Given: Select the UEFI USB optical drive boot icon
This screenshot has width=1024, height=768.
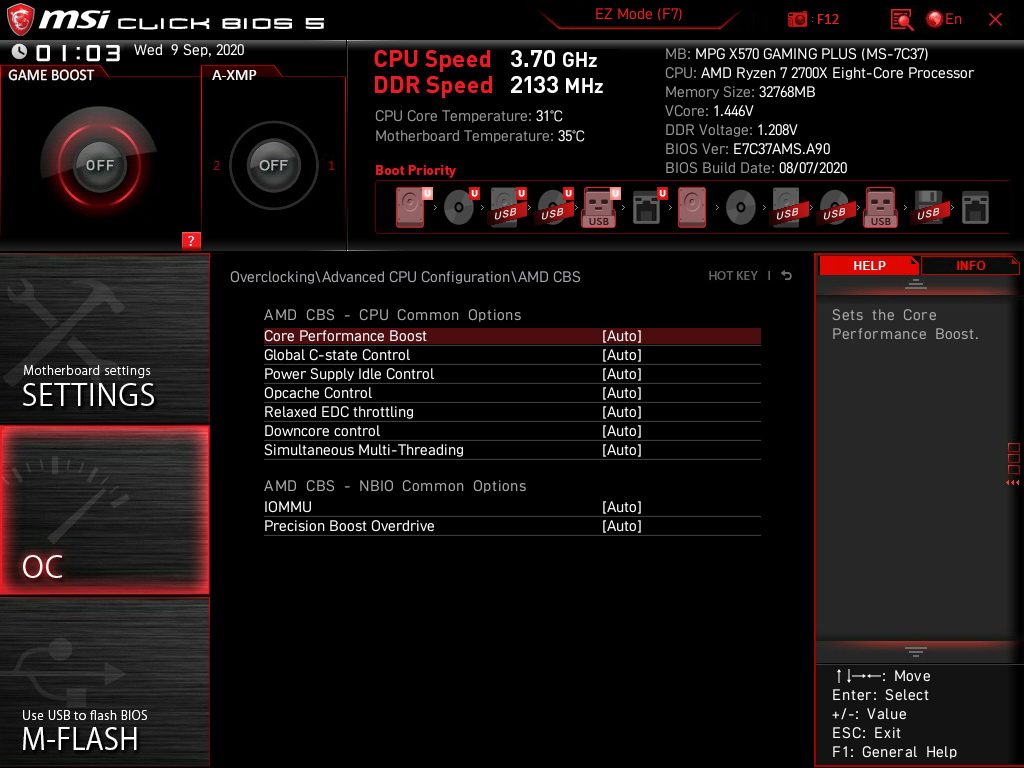Looking at the screenshot, I should coord(554,207).
